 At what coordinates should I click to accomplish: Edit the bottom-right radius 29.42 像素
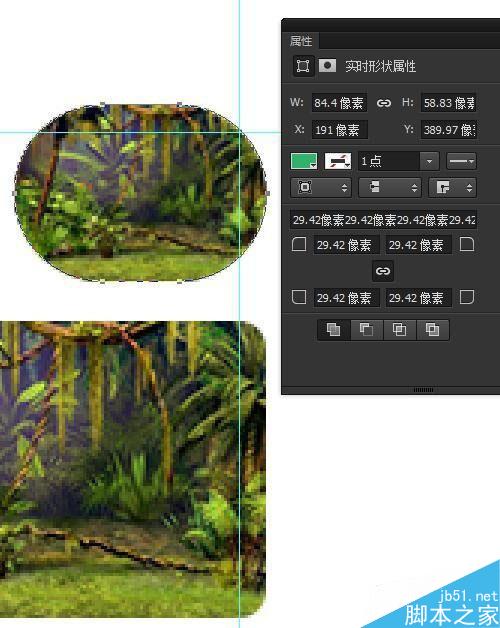click(x=418, y=298)
